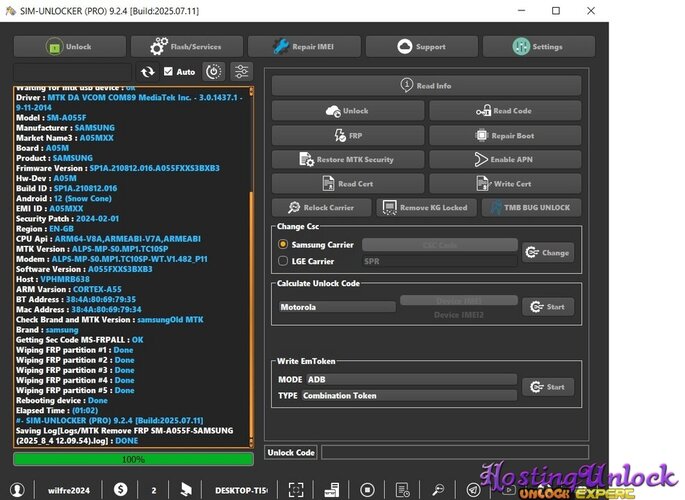The height and width of the screenshot is (500, 685).
Task: Click the refresh arrows icon beside Auto
Action: (148, 72)
